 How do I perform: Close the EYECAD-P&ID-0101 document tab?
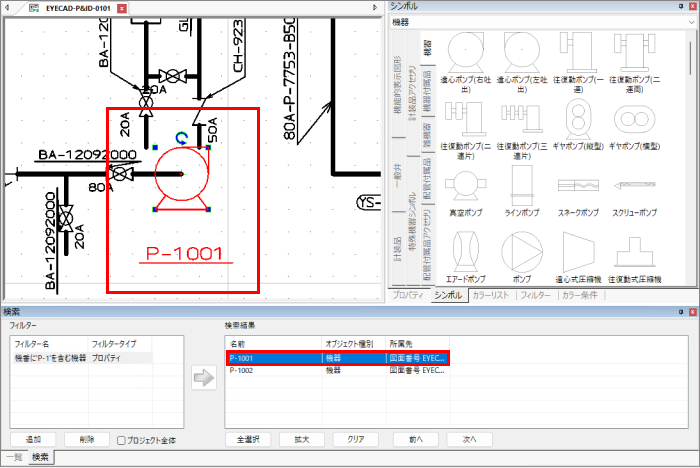pyautogui.click(x=122, y=7)
